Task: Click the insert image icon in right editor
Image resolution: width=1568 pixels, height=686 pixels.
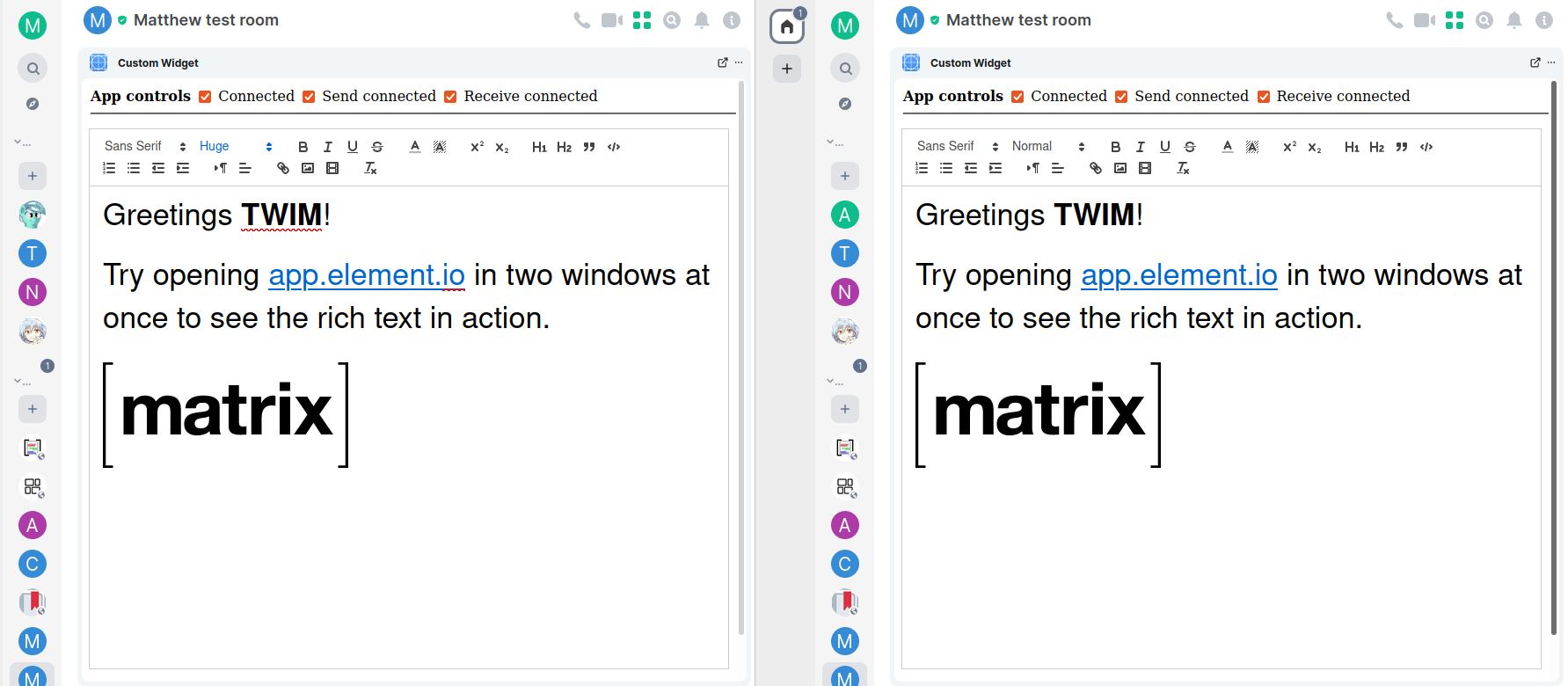Action: coord(1120,168)
